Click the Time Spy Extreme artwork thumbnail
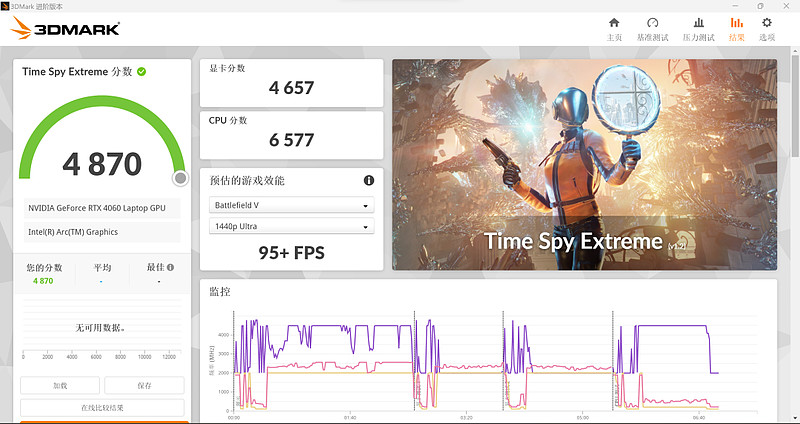800x424 pixels. click(x=584, y=164)
